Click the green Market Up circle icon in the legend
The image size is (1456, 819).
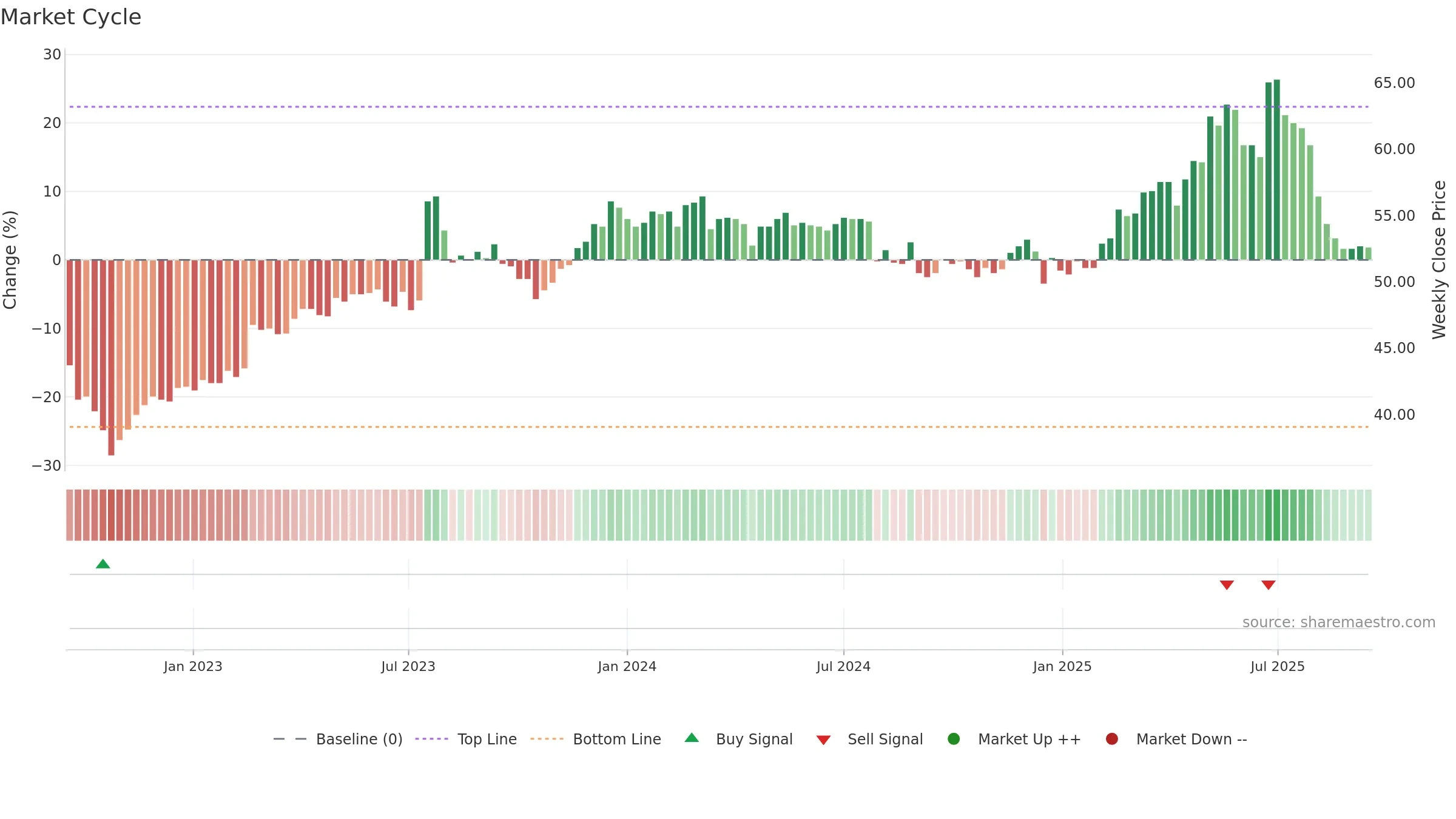tap(954, 739)
